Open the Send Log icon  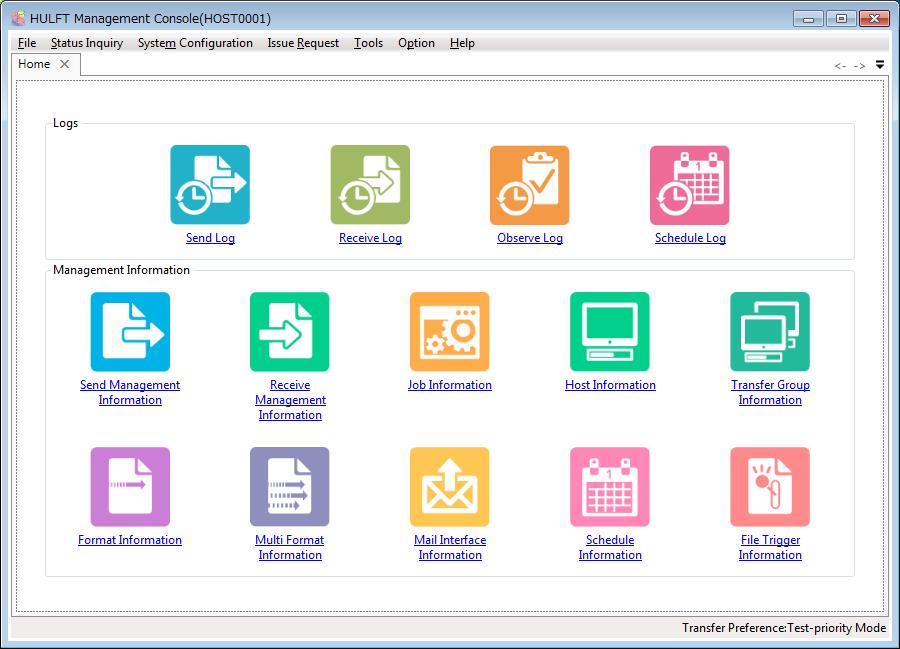click(210, 184)
